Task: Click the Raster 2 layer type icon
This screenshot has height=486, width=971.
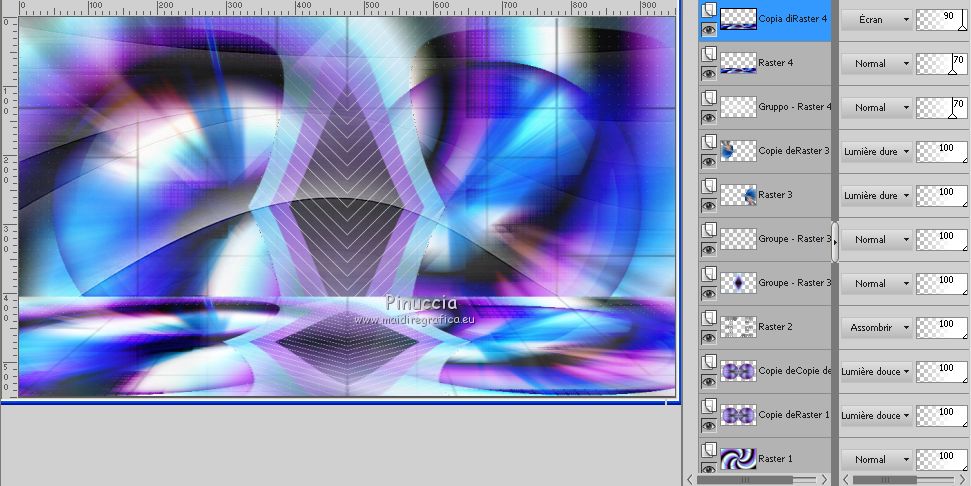Action: coord(709,318)
